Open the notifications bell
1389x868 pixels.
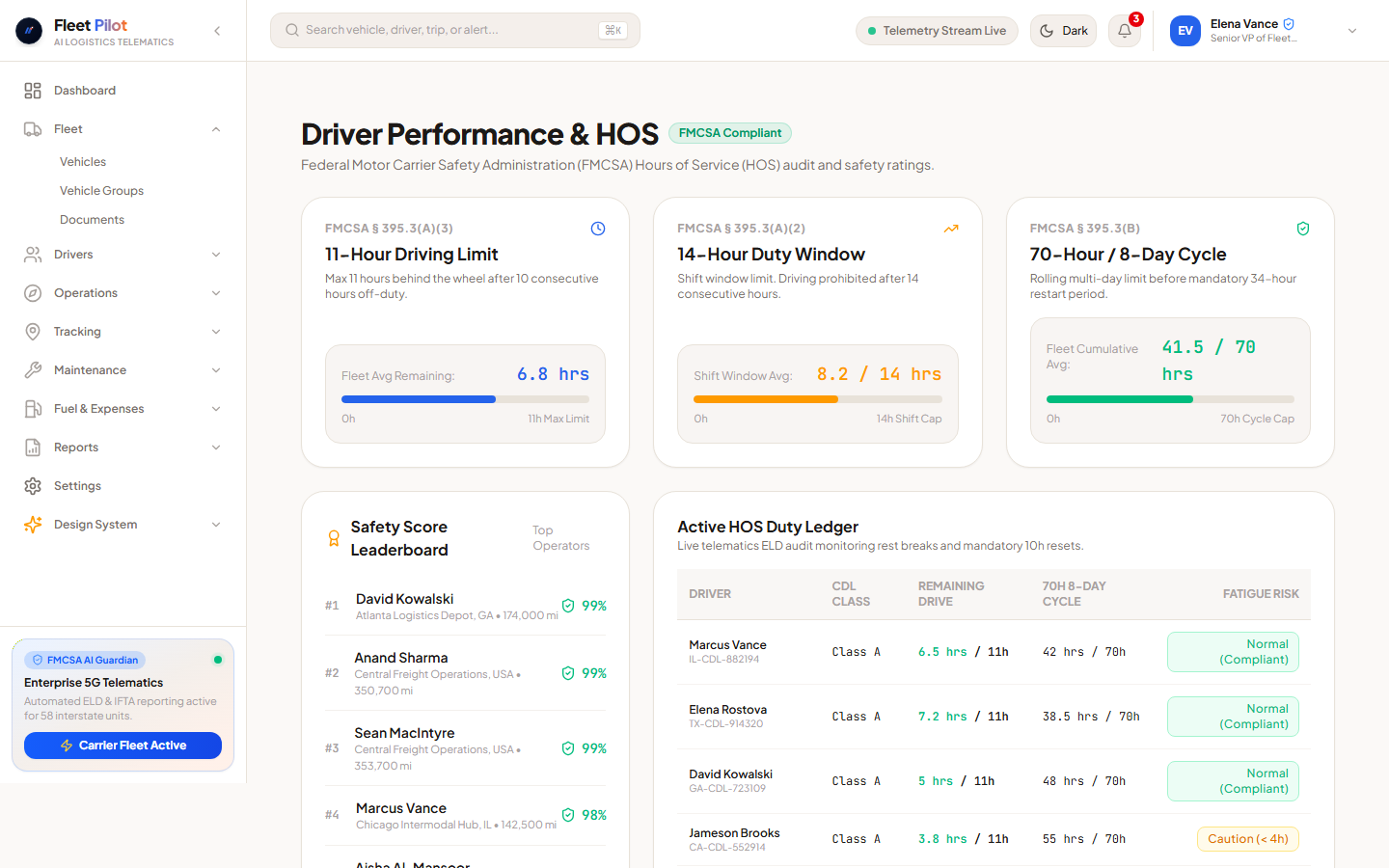[x=1125, y=31]
